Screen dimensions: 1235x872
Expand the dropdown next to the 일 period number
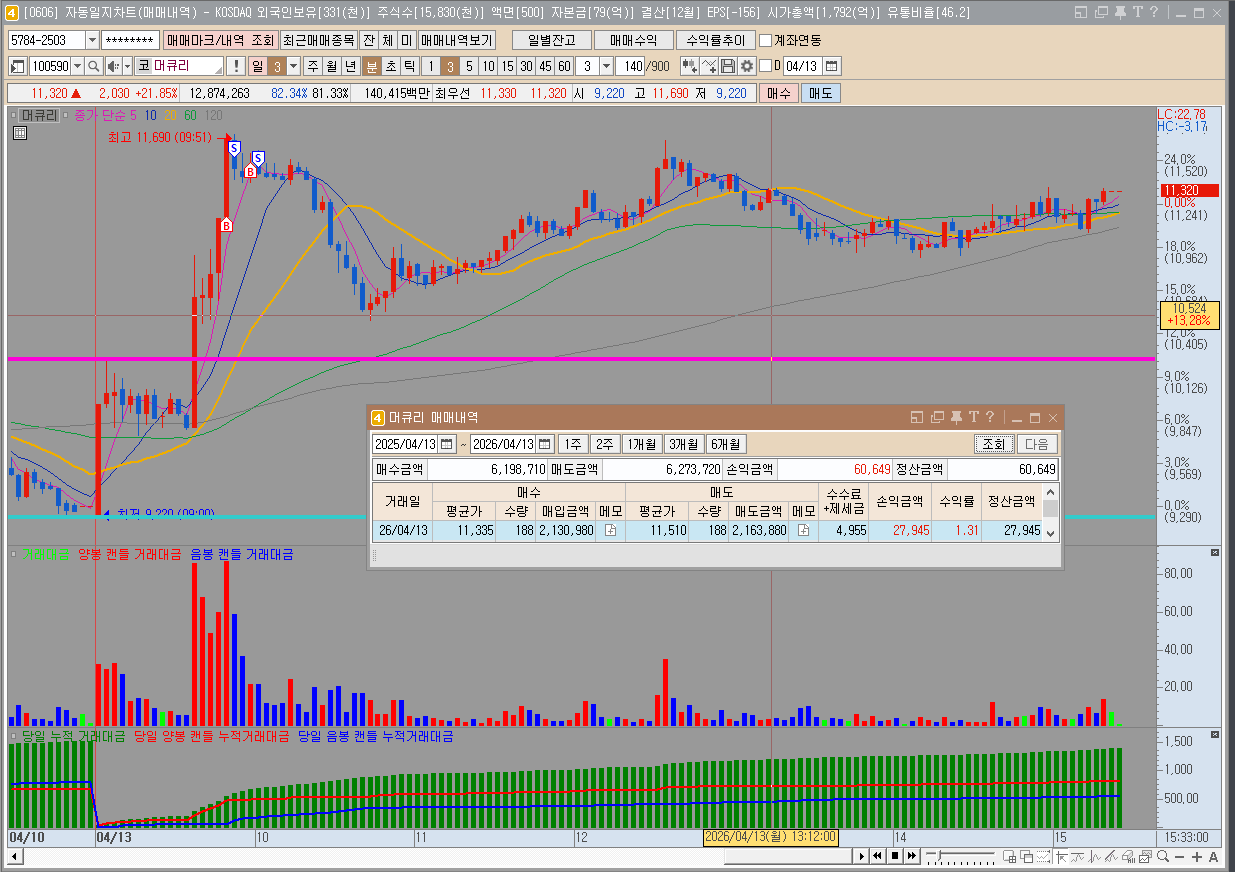click(x=293, y=66)
